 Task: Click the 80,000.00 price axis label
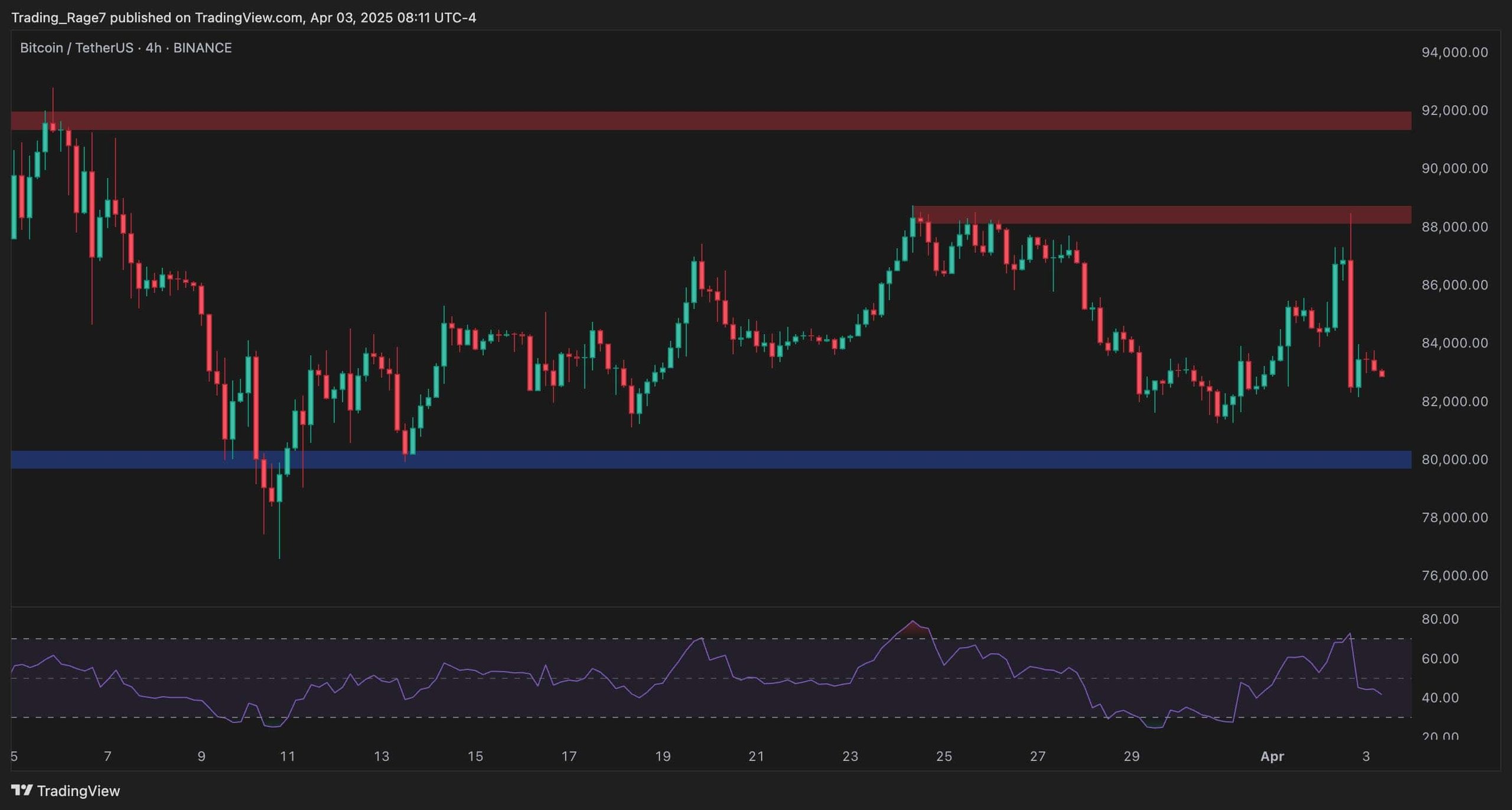pos(1454,460)
